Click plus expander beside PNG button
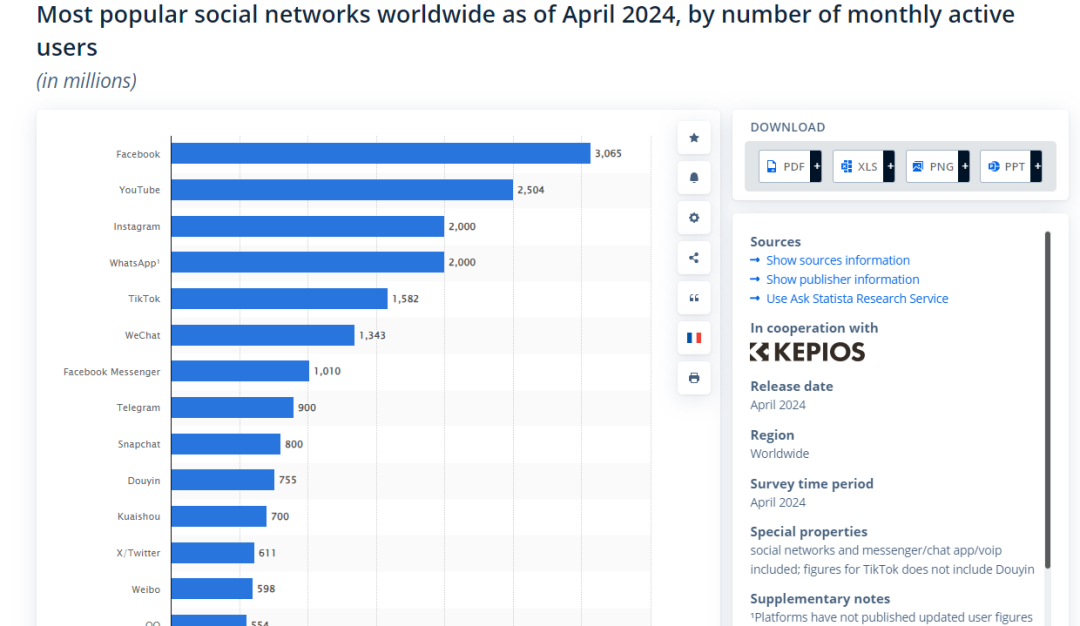Image resolution: width=1080 pixels, height=626 pixels. (964, 167)
